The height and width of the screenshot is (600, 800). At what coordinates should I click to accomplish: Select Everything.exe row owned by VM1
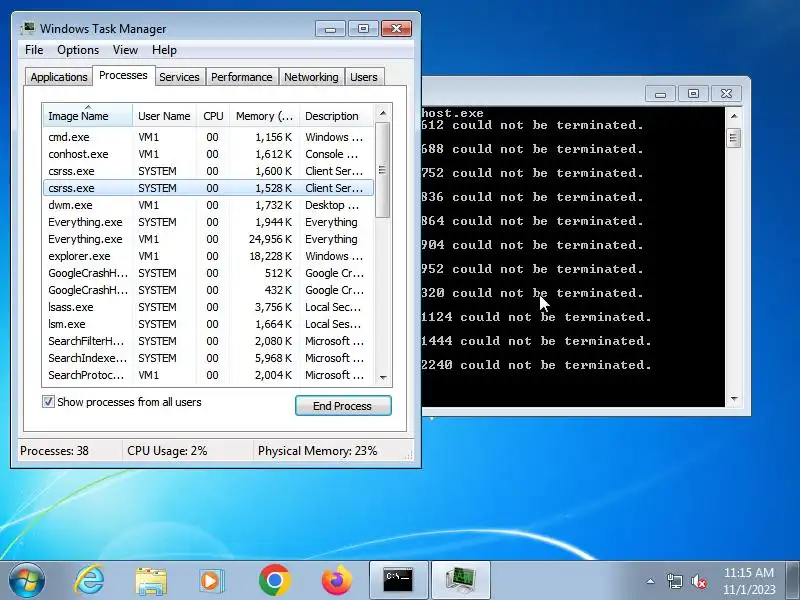(x=208, y=239)
